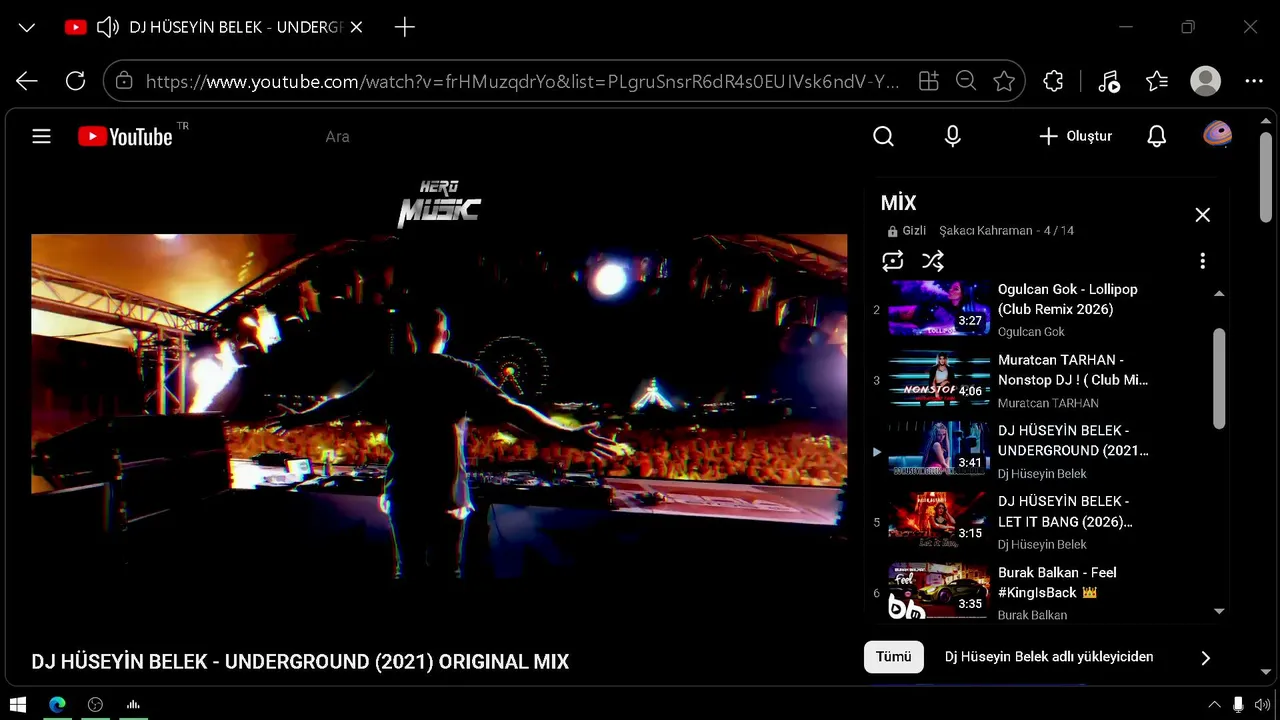Open the add-to-collections icon in the address bar
Image resolution: width=1280 pixels, height=720 pixels.
[x=929, y=81]
